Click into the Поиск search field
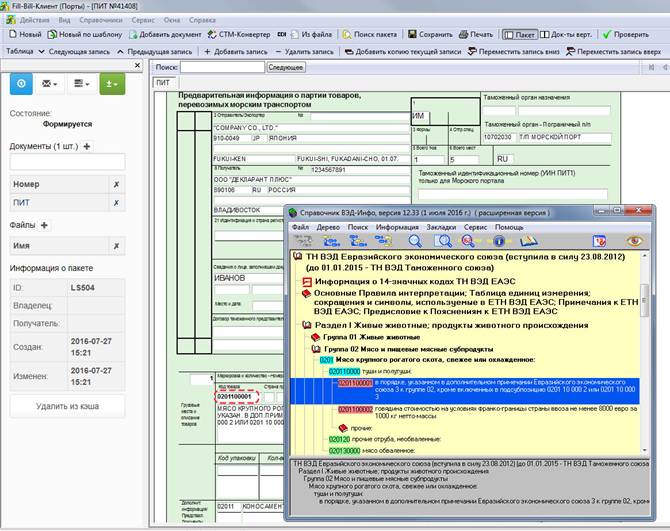 coord(222,67)
